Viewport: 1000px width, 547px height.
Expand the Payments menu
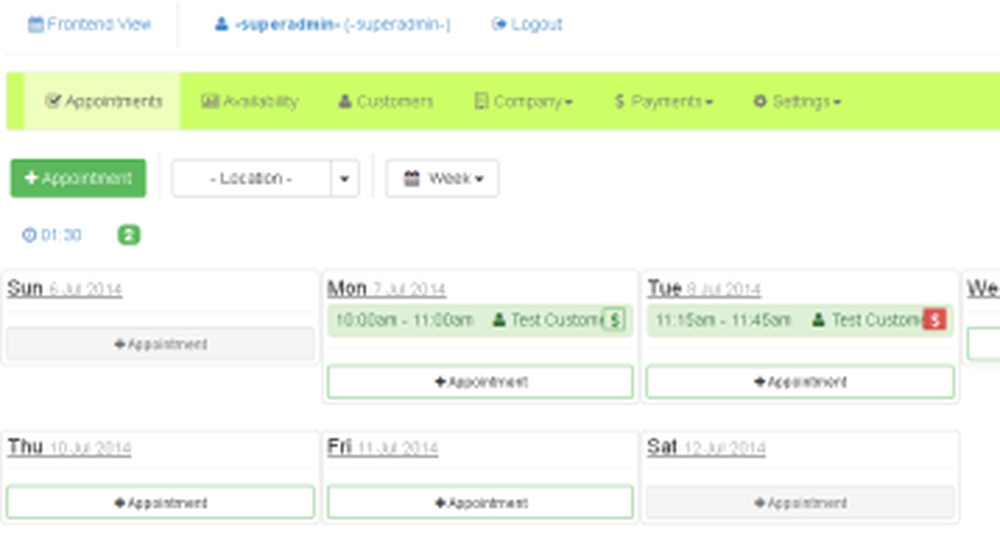(x=663, y=101)
